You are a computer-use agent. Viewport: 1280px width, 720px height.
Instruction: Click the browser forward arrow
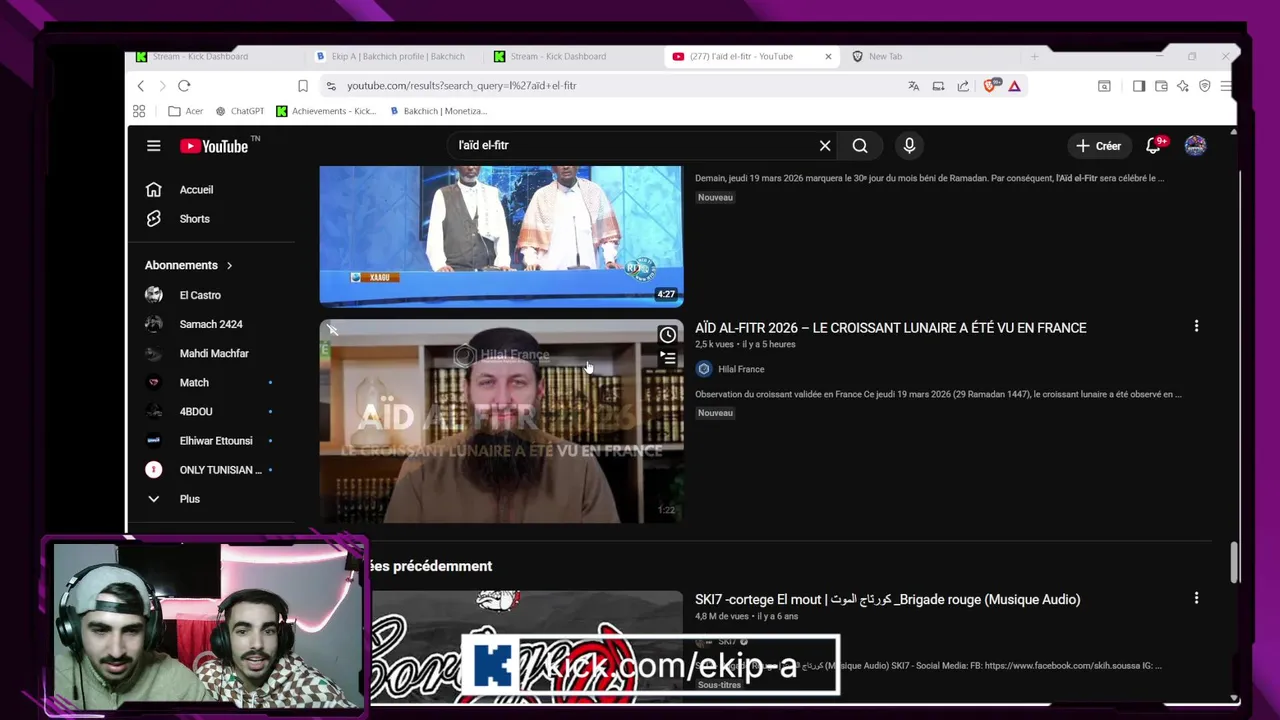coord(162,86)
